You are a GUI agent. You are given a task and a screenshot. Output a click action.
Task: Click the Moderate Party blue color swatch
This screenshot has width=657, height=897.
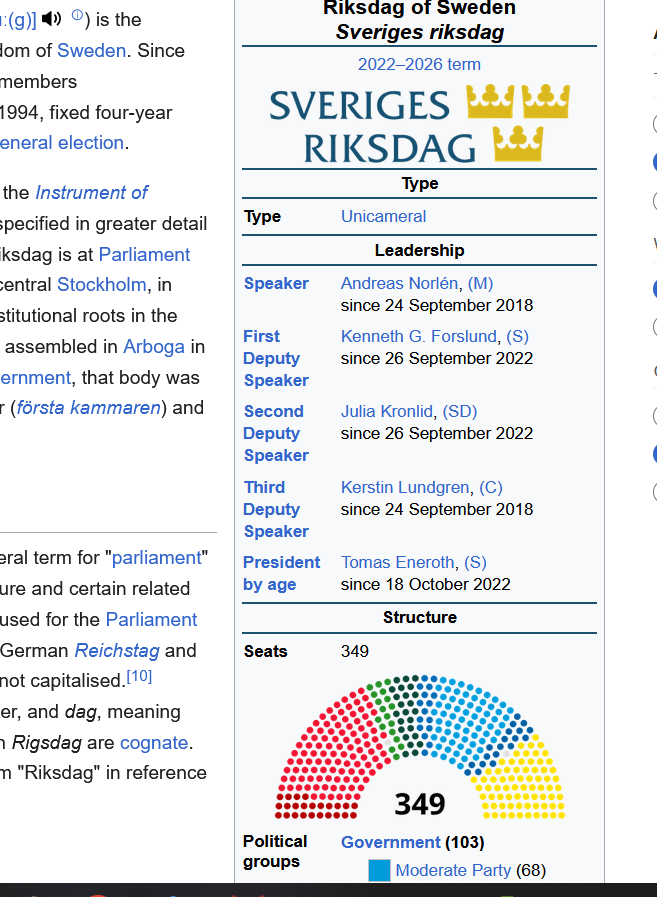click(x=379, y=870)
